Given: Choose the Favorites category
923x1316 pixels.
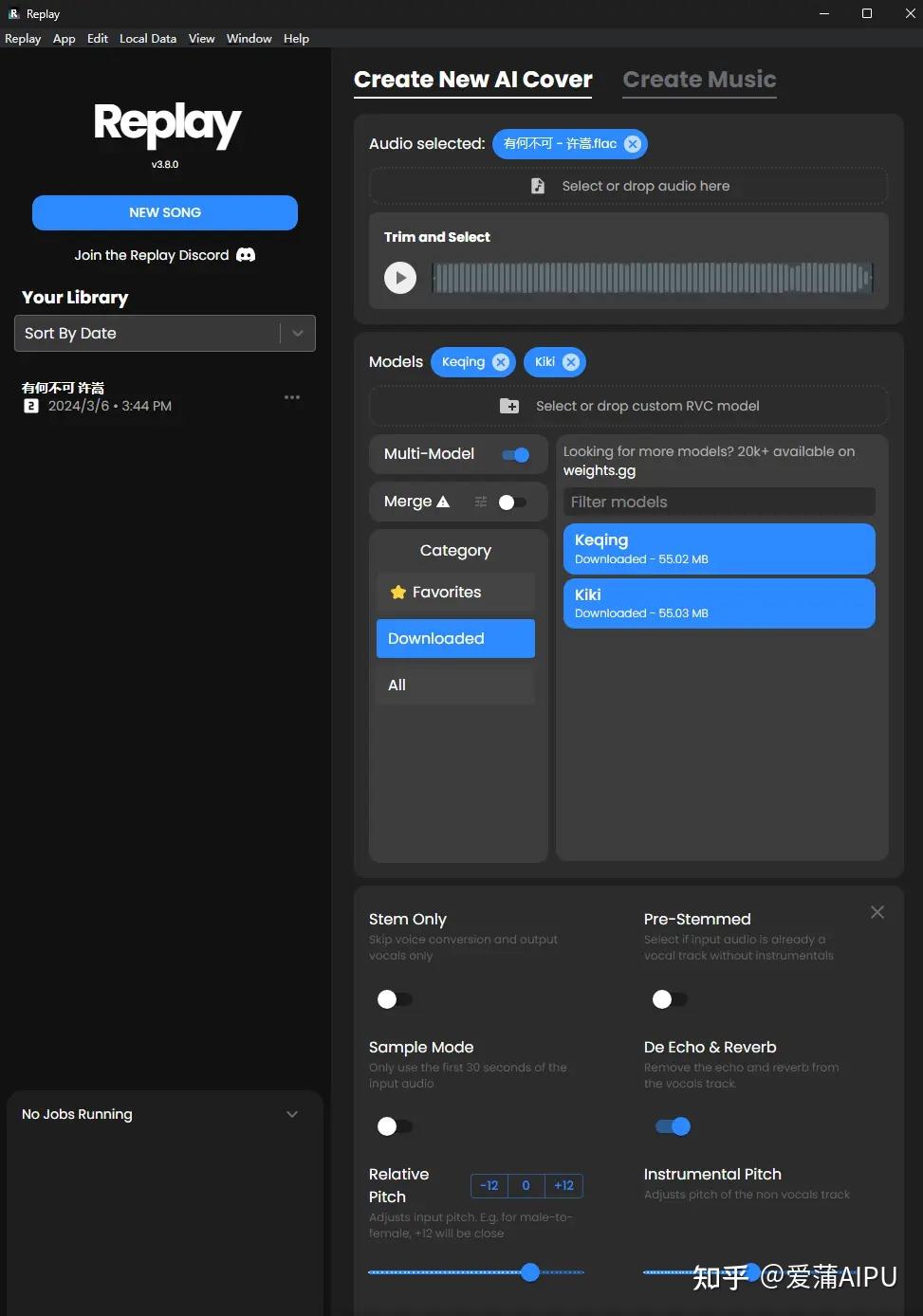Looking at the screenshot, I should tap(455, 593).
